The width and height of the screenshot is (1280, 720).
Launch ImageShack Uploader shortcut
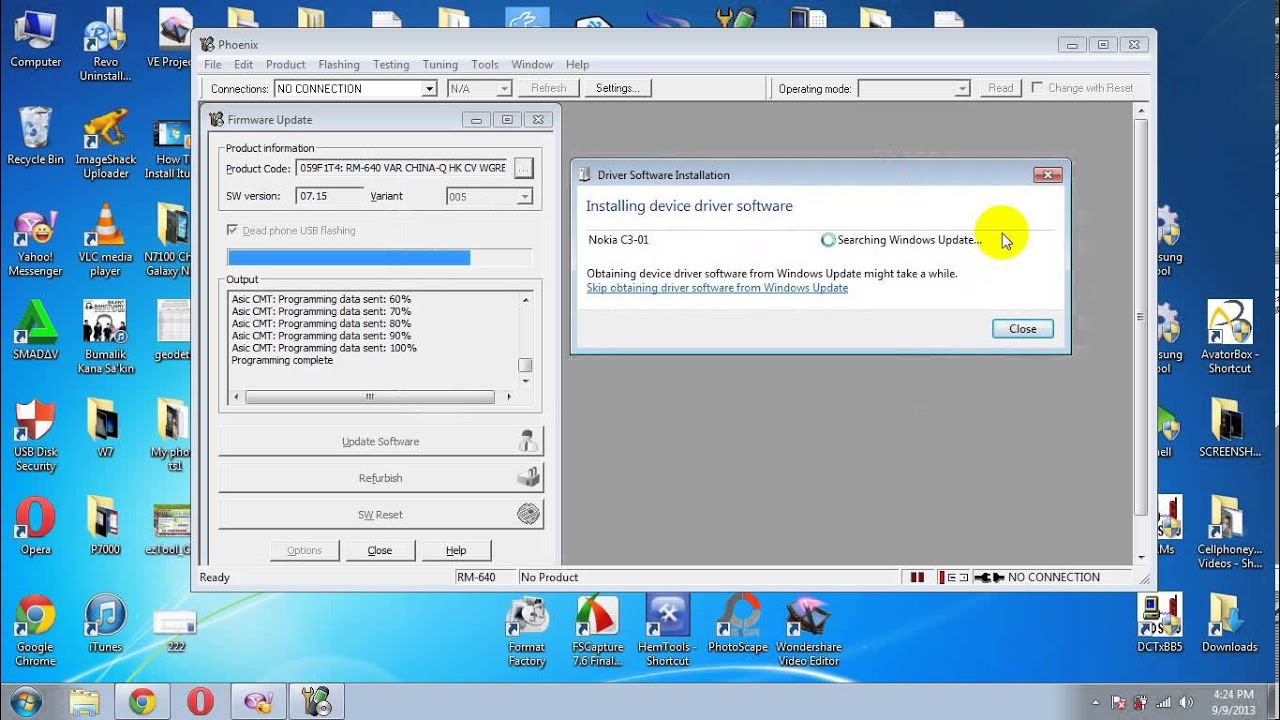coord(105,143)
